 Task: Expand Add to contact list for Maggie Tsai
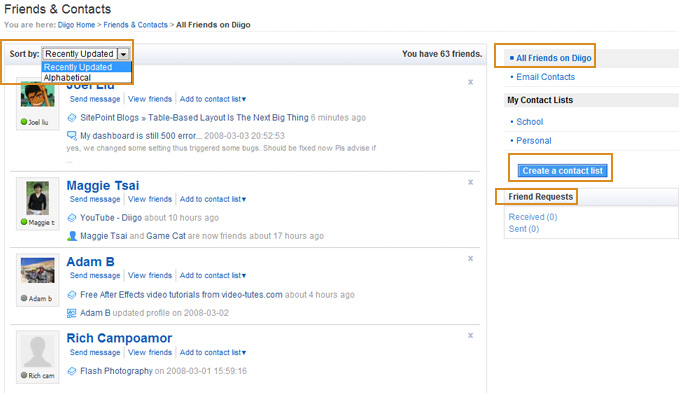213,199
